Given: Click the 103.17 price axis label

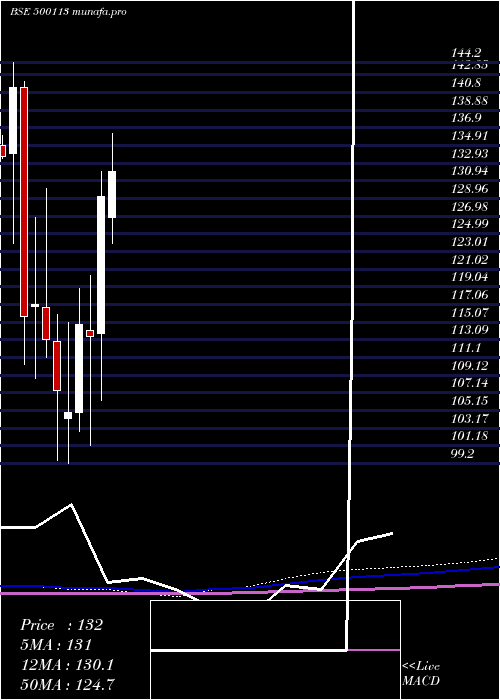Looking at the screenshot, I should click(x=470, y=419).
